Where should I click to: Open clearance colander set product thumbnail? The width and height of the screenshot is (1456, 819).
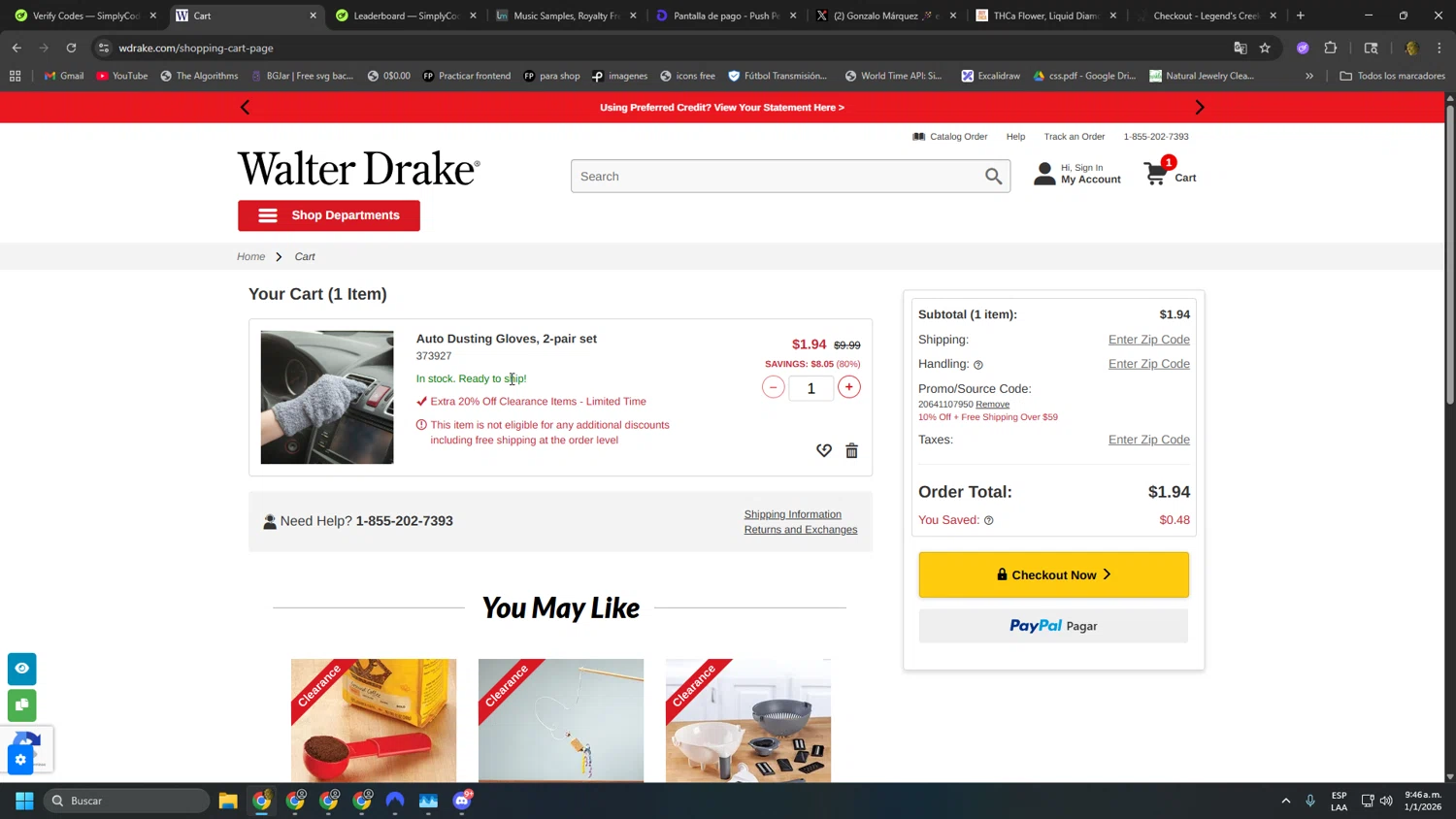748,720
